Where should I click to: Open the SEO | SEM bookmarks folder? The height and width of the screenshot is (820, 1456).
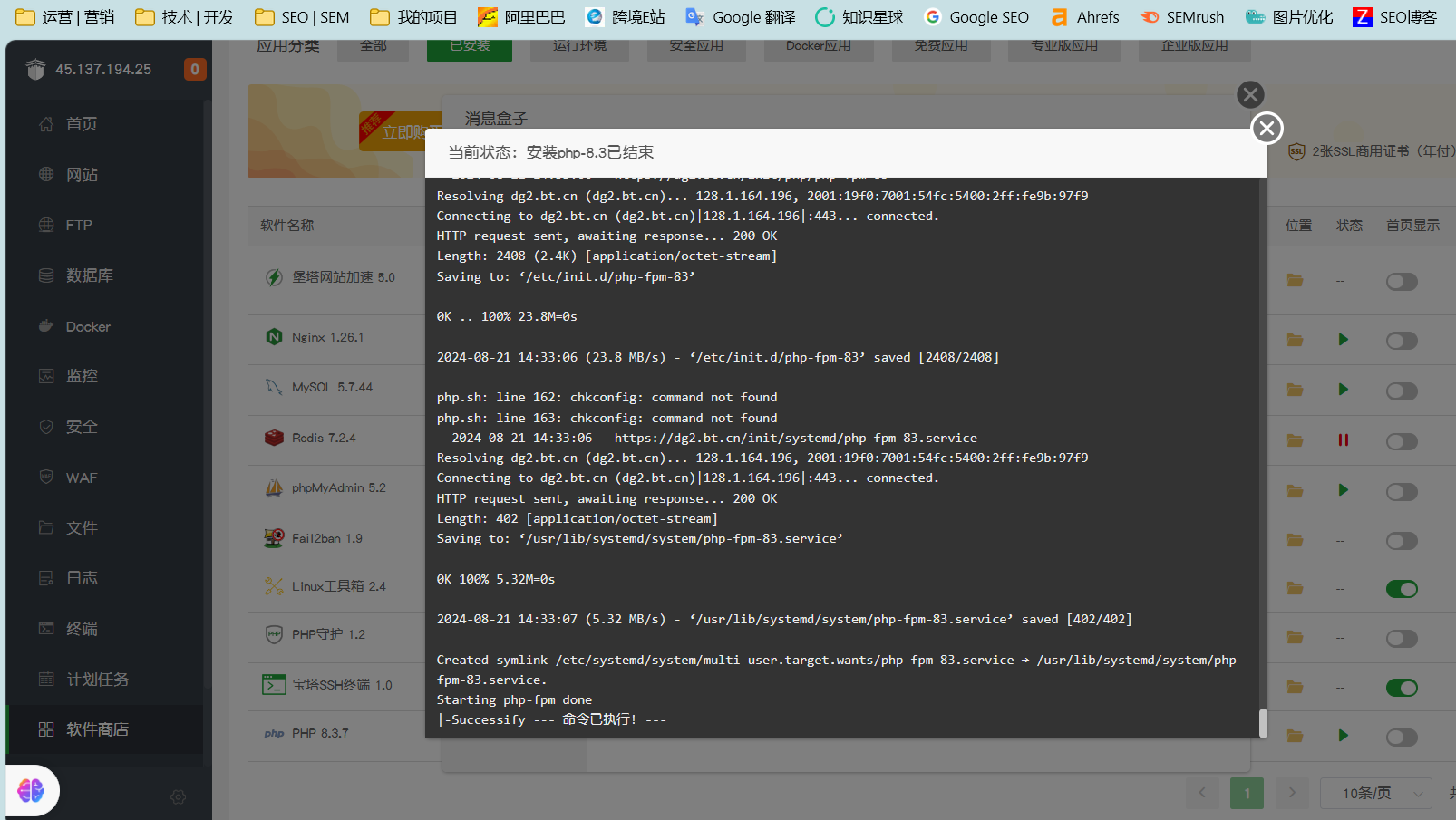[302, 17]
